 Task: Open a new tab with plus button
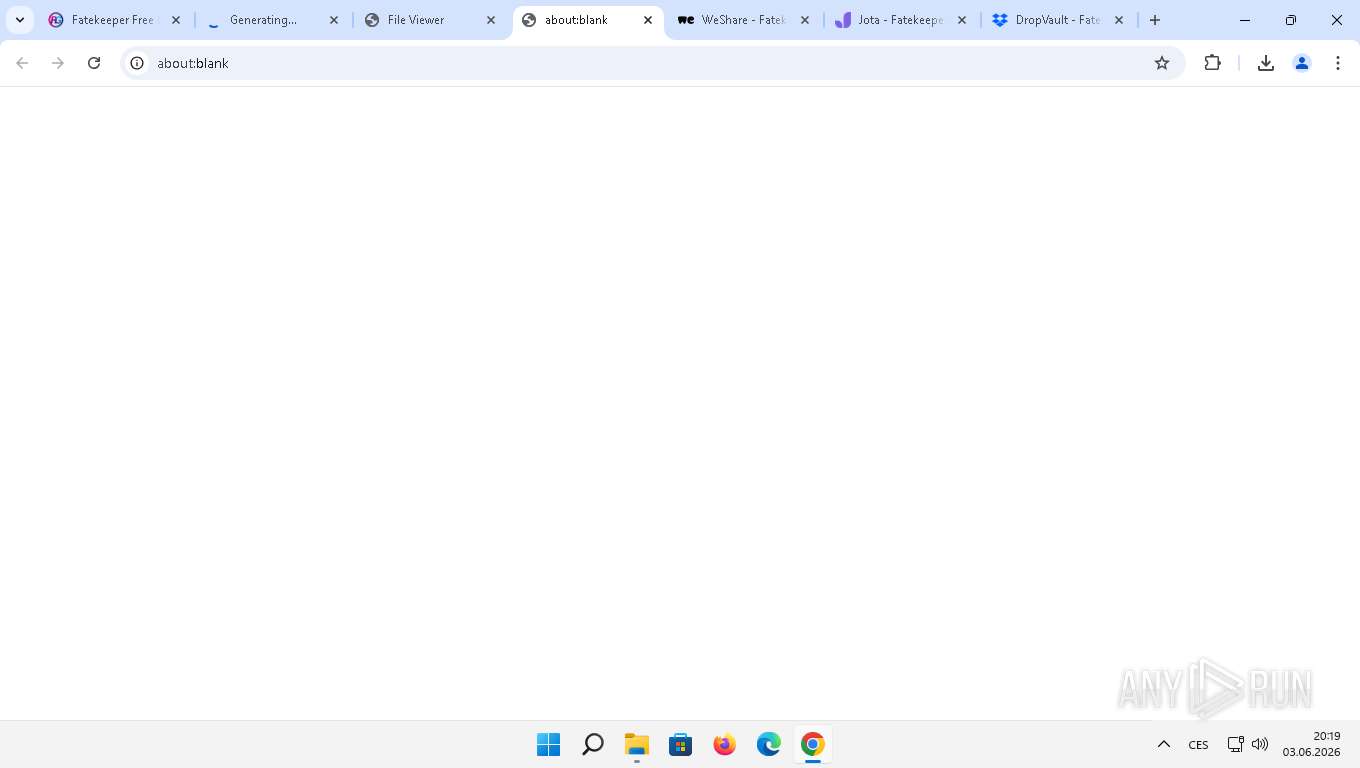point(1155,20)
